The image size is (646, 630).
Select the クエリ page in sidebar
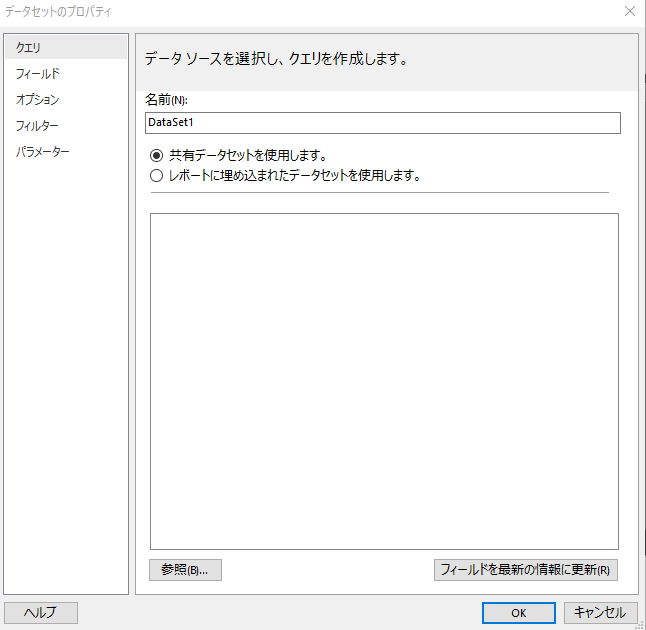click(29, 47)
